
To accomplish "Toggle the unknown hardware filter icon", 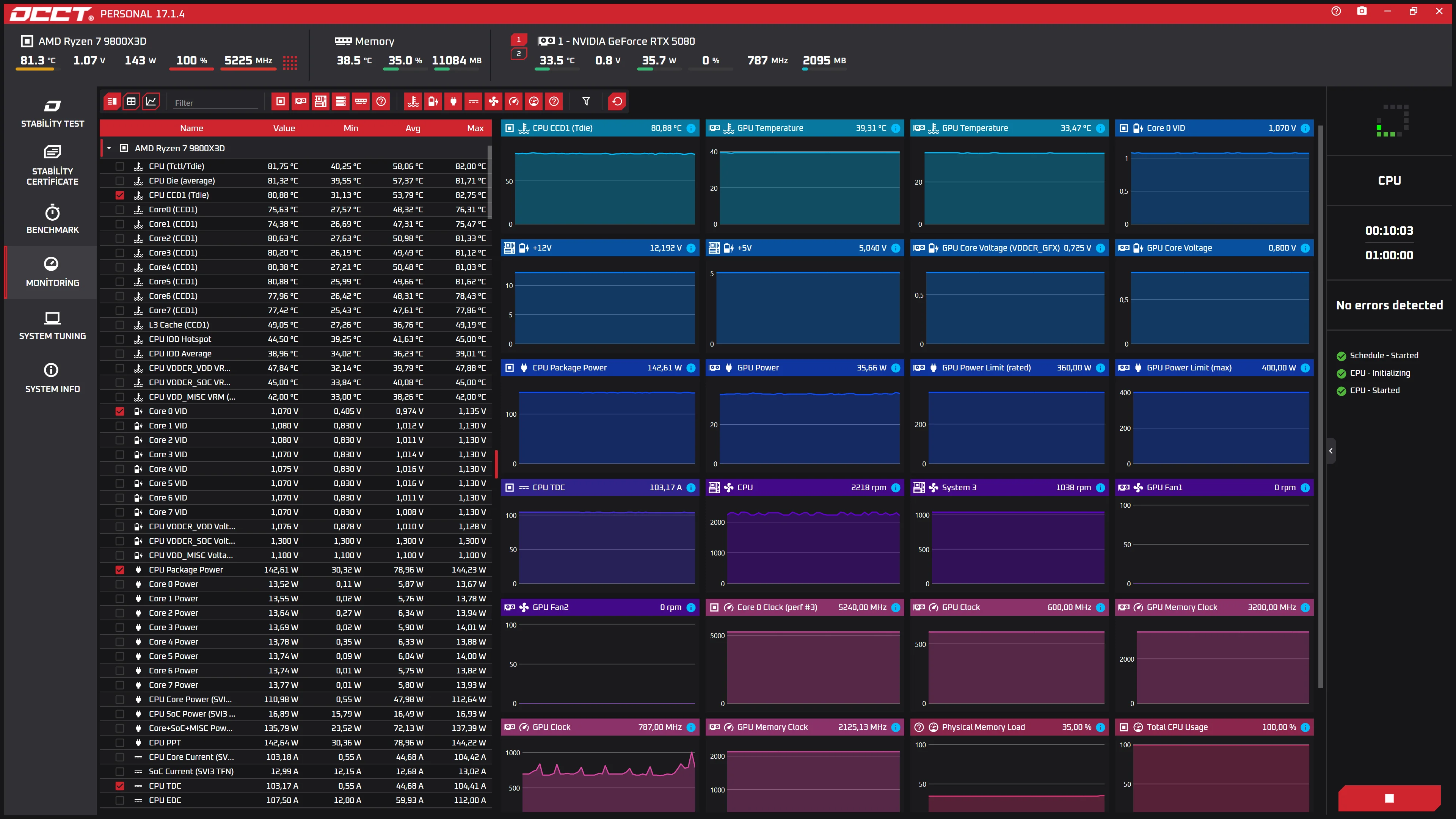I will pos(381,102).
